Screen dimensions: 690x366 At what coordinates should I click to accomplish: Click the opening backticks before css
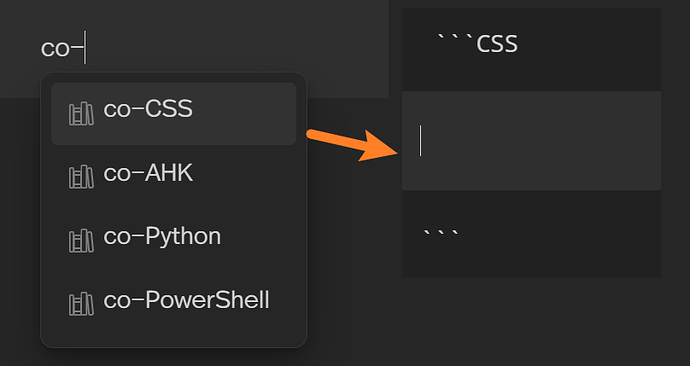pyautogui.click(x=455, y=39)
